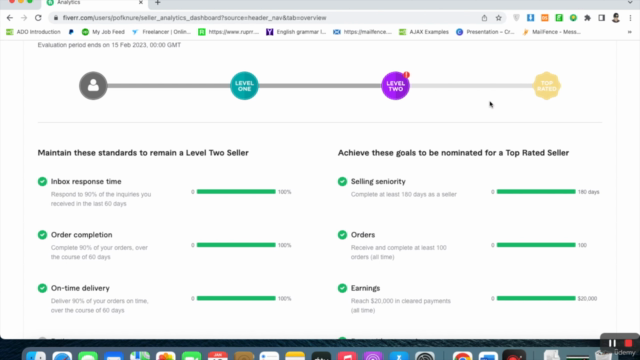Click the fiverr.com address bar
Image resolution: width=640 pixels, height=360 pixels.
click(194, 18)
